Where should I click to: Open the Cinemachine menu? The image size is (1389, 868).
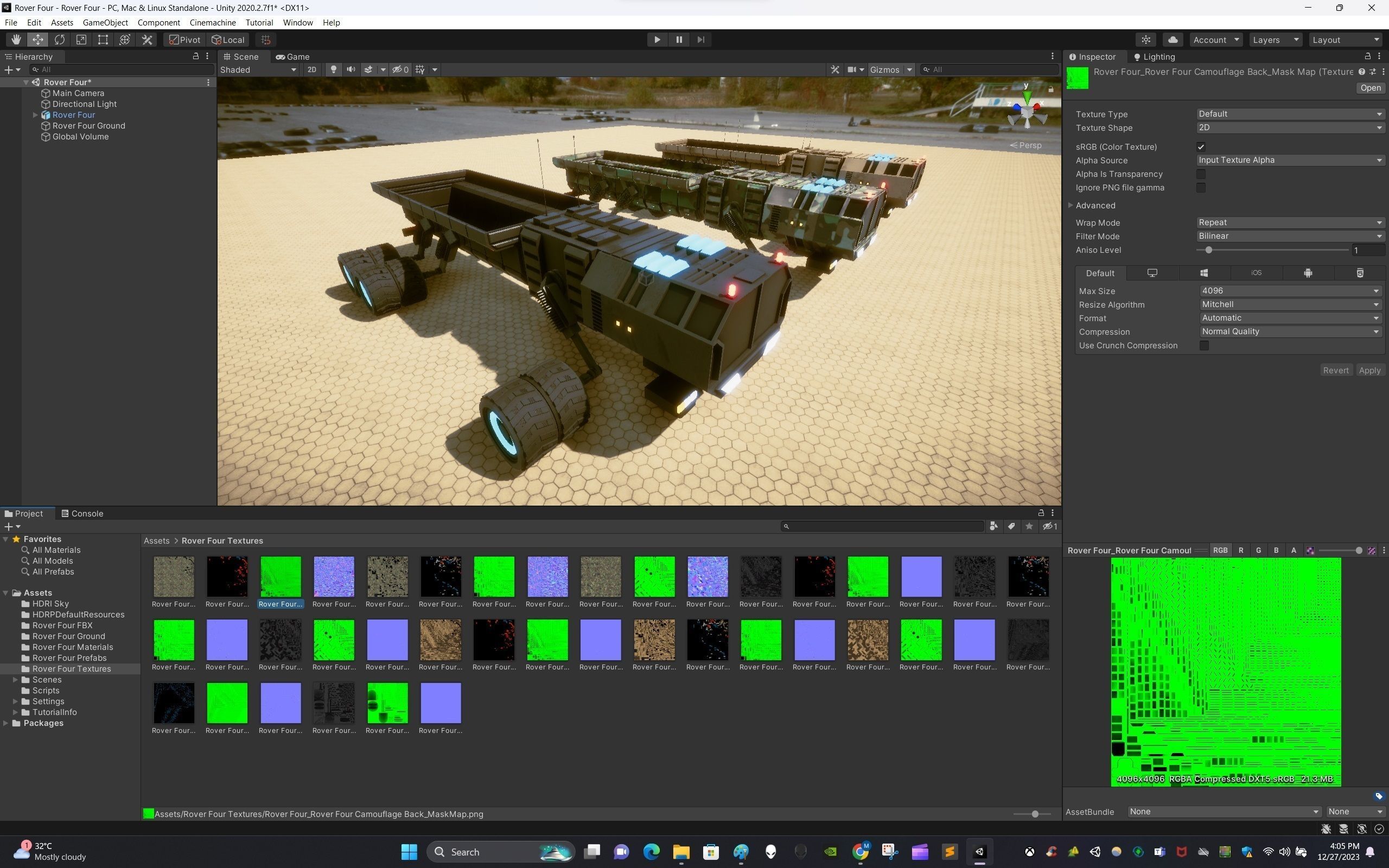212,22
